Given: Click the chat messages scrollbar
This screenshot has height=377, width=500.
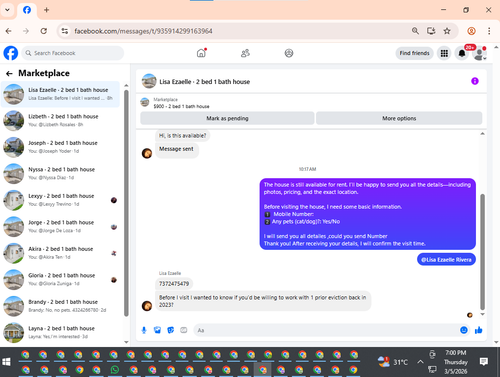Looking at the screenshot, I should pyautogui.click(x=482, y=252).
